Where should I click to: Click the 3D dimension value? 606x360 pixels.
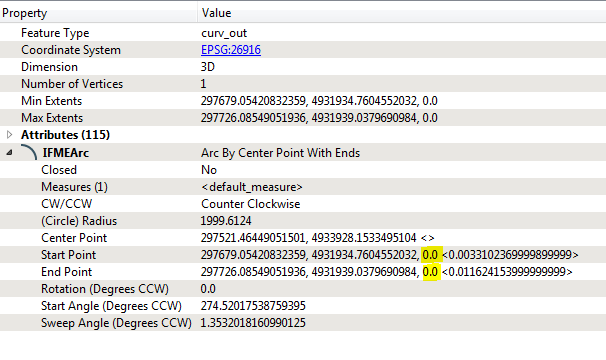point(208,67)
